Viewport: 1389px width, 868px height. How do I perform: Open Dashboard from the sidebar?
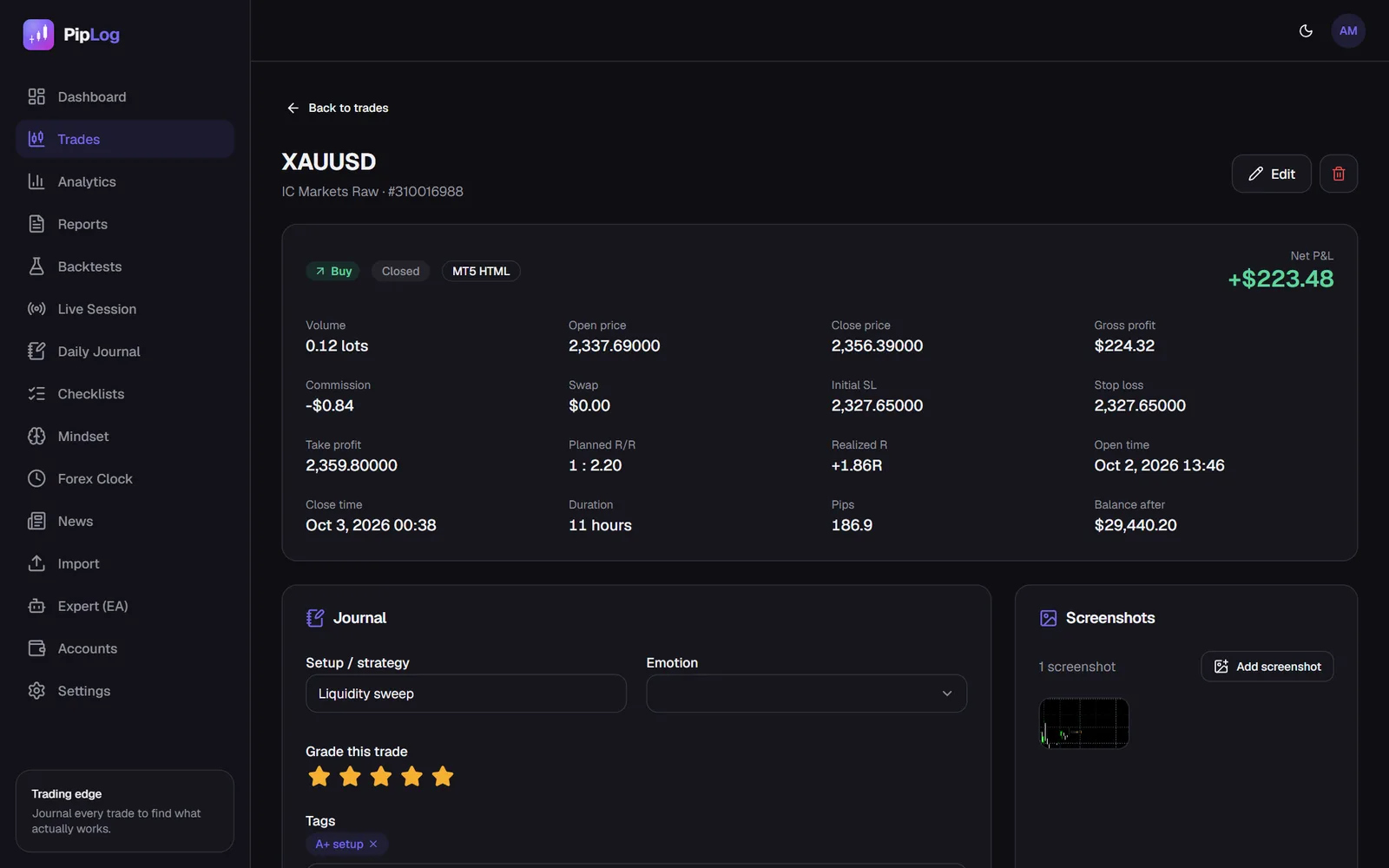coord(125,97)
